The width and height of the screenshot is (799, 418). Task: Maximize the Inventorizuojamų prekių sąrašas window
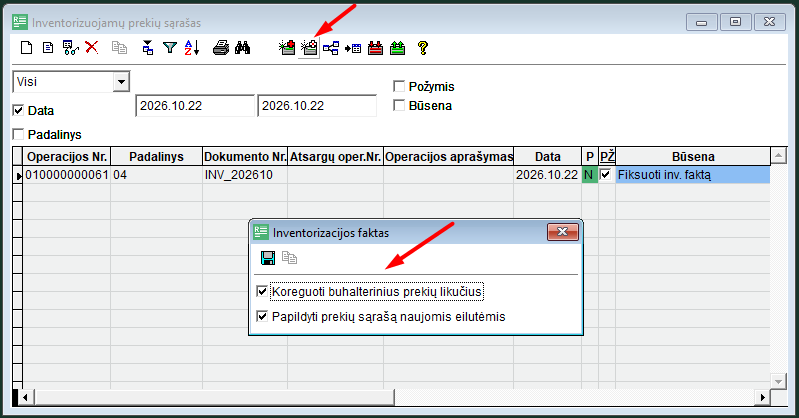click(735, 22)
